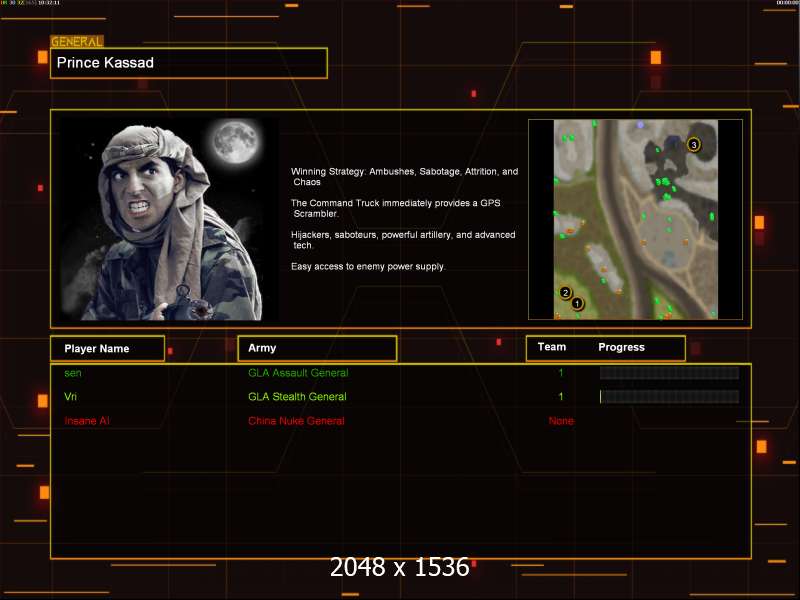This screenshot has width=800, height=600.
Task: Click the Team column header
Action: pyautogui.click(x=552, y=347)
